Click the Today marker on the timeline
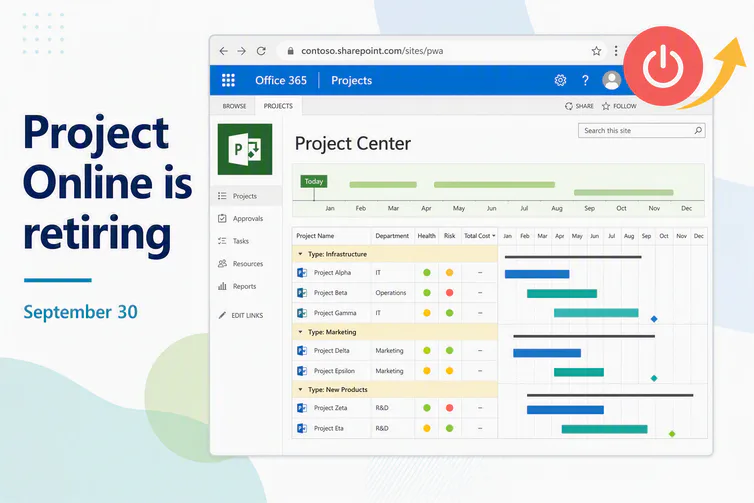Viewport: 754px width, 503px height. (314, 181)
